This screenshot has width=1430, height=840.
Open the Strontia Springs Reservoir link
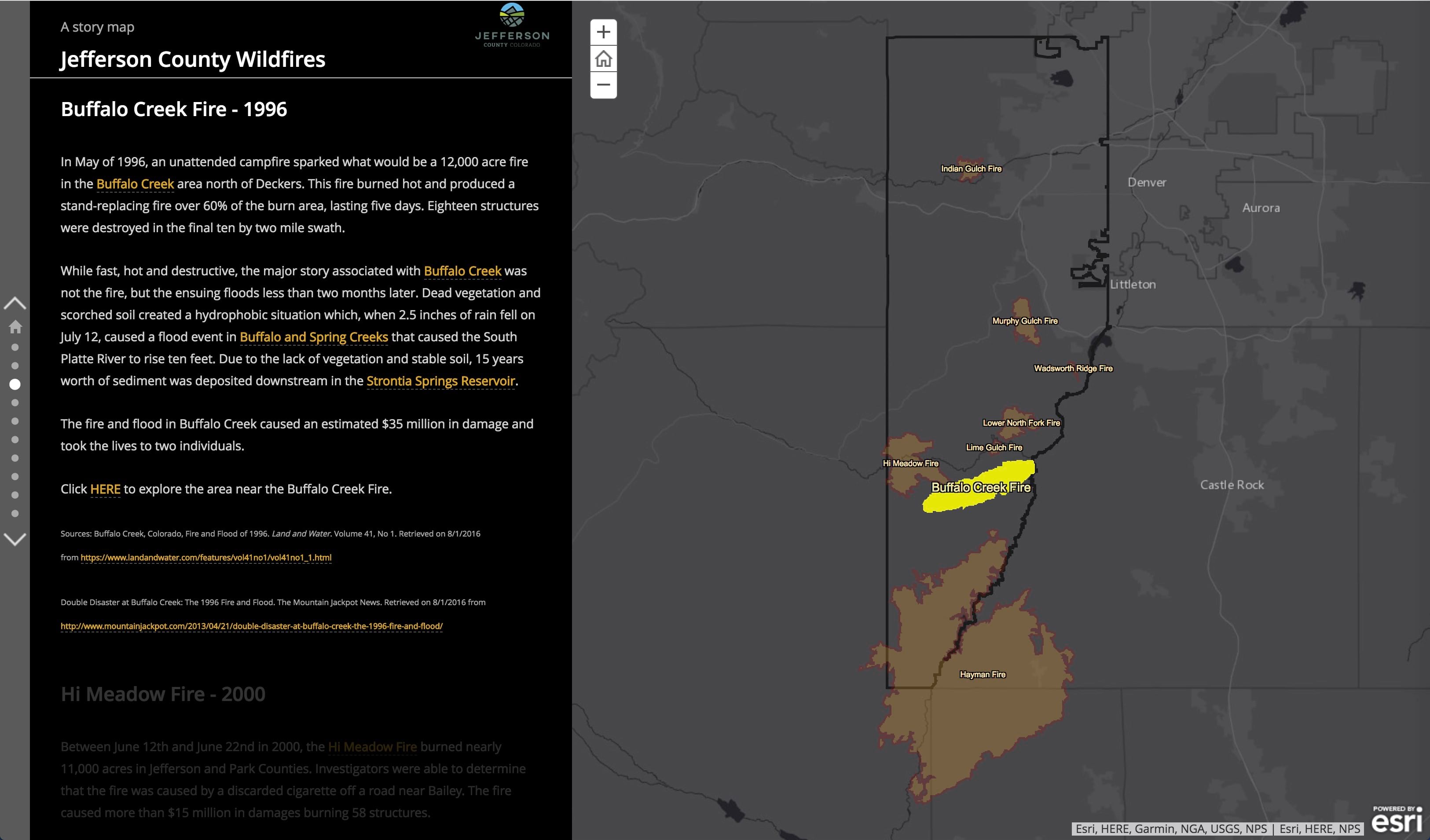(x=440, y=381)
